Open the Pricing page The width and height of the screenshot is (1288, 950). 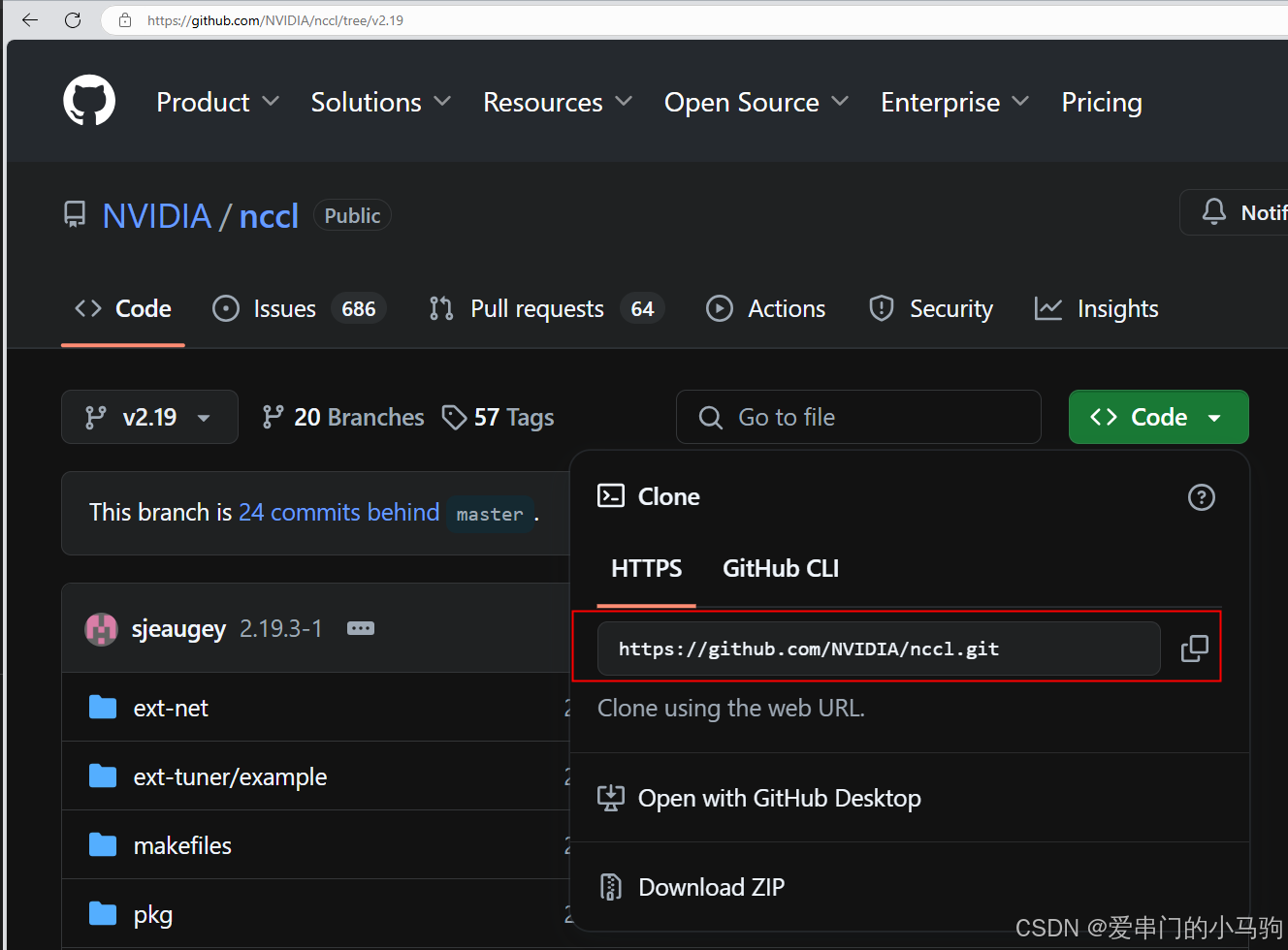(x=1102, y=102)
